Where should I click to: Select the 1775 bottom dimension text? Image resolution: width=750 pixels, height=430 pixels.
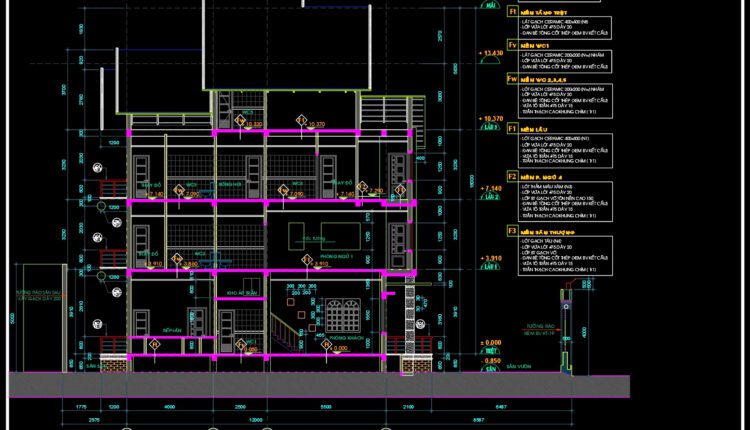click(x=81, y=407)
